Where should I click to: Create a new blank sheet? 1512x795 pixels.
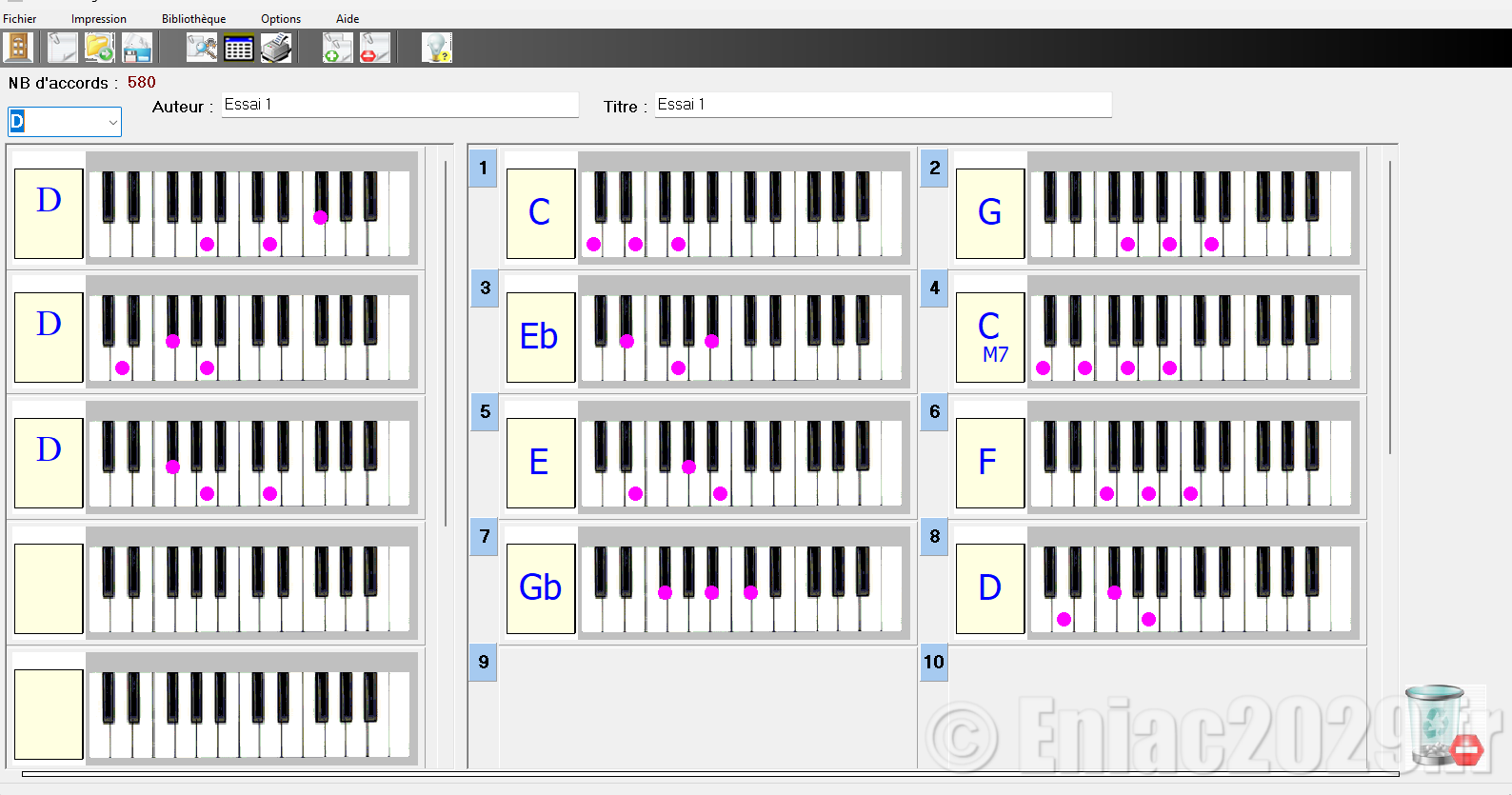pyautogui.click(x=63, y=48)
